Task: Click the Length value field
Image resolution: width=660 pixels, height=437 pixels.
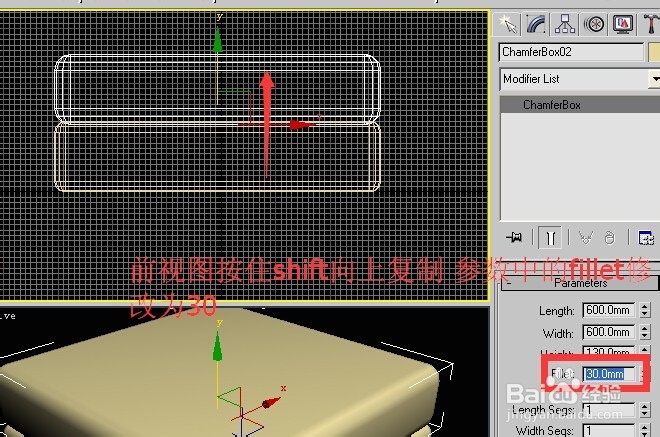Action: pyautogui.click(x=609, y=310)
